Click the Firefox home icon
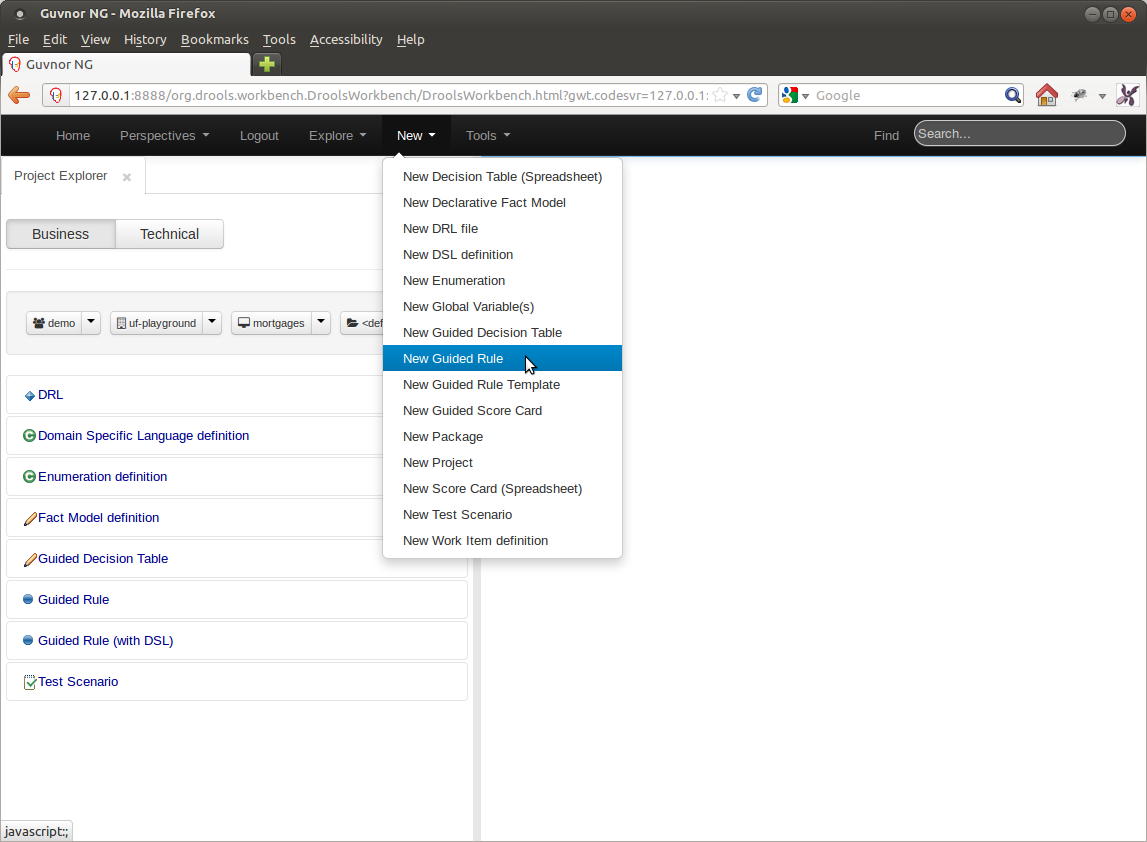The height and width of the screenshot is (842, 1147). point(1046,95)
